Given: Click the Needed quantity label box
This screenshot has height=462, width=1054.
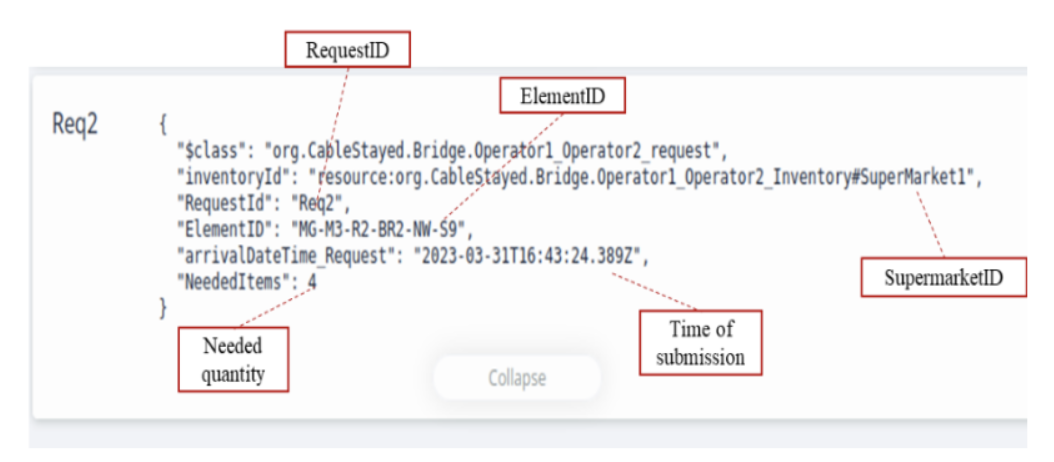Looking at the screenshot, I should [x=232, y=360].
